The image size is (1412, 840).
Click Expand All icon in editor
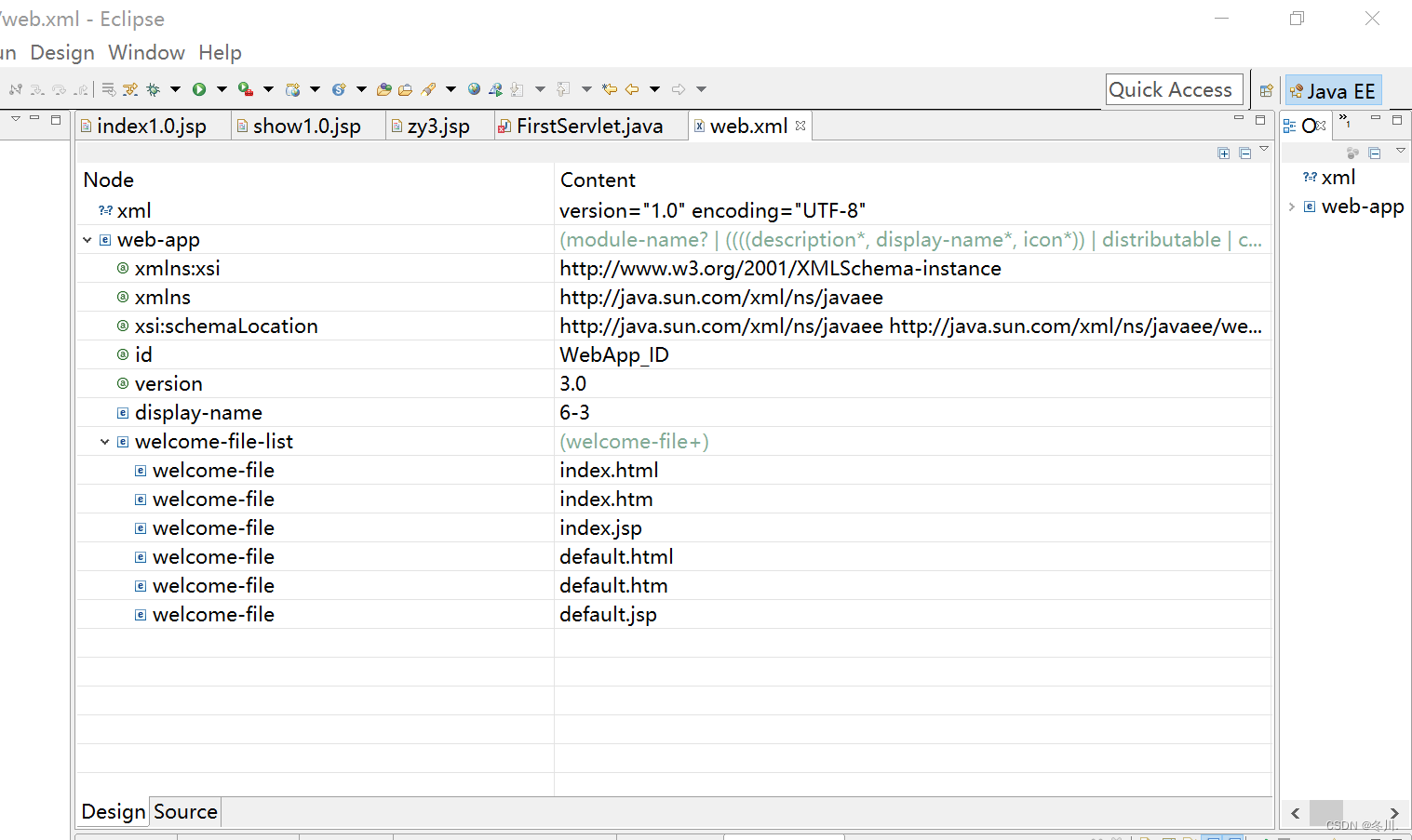tap(1223, 153)
